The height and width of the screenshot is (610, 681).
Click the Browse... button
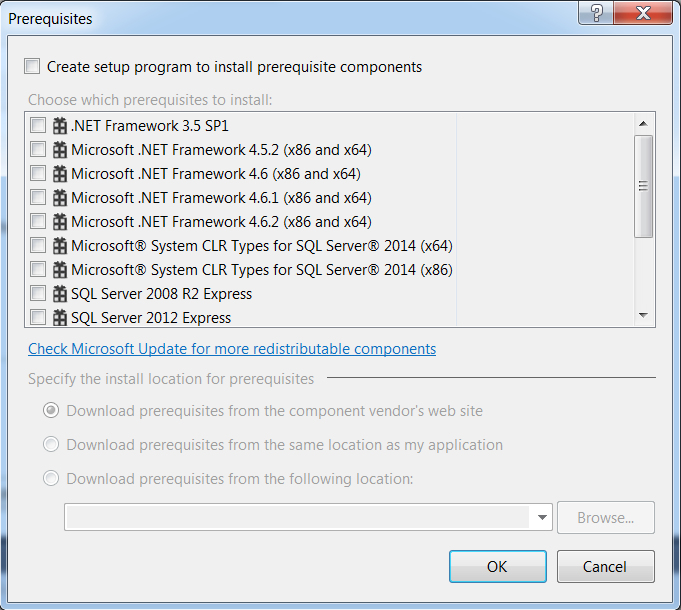(606, 518)
